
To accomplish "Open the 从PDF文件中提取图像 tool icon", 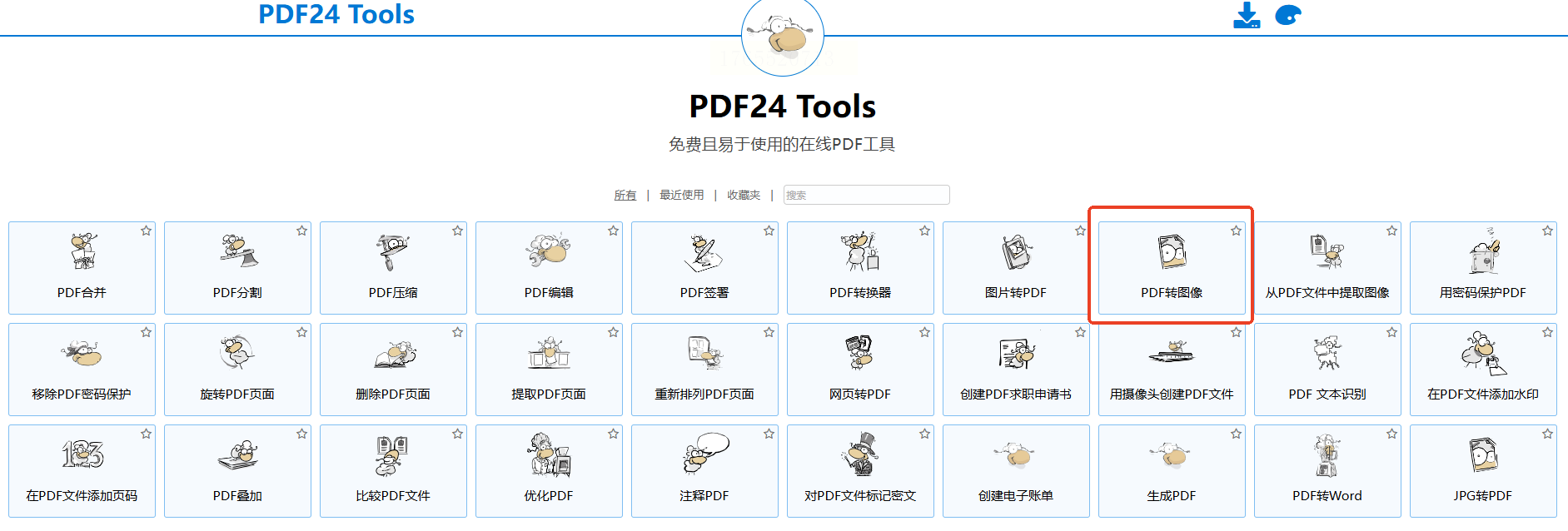I will [1327, 251].
